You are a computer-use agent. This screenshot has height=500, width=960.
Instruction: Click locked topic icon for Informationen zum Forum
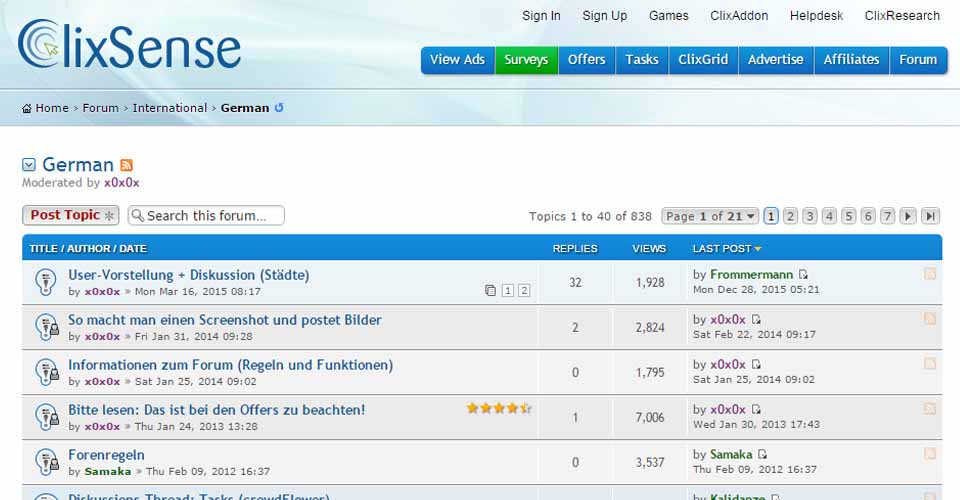[x=47, y=372]
